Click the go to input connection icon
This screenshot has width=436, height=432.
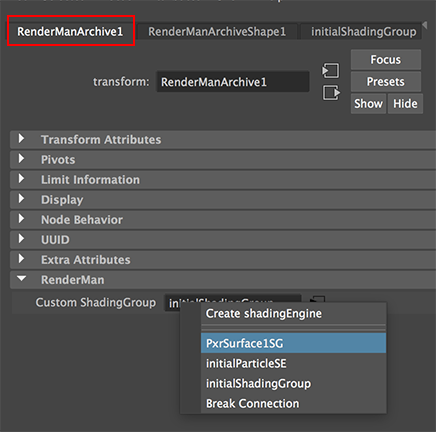[x=331, y=70]
